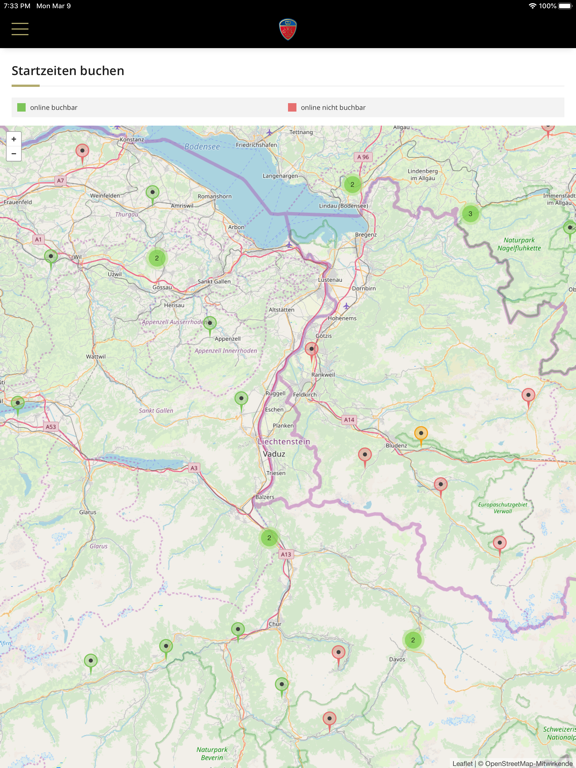Click the Bodensee map label

202,146
